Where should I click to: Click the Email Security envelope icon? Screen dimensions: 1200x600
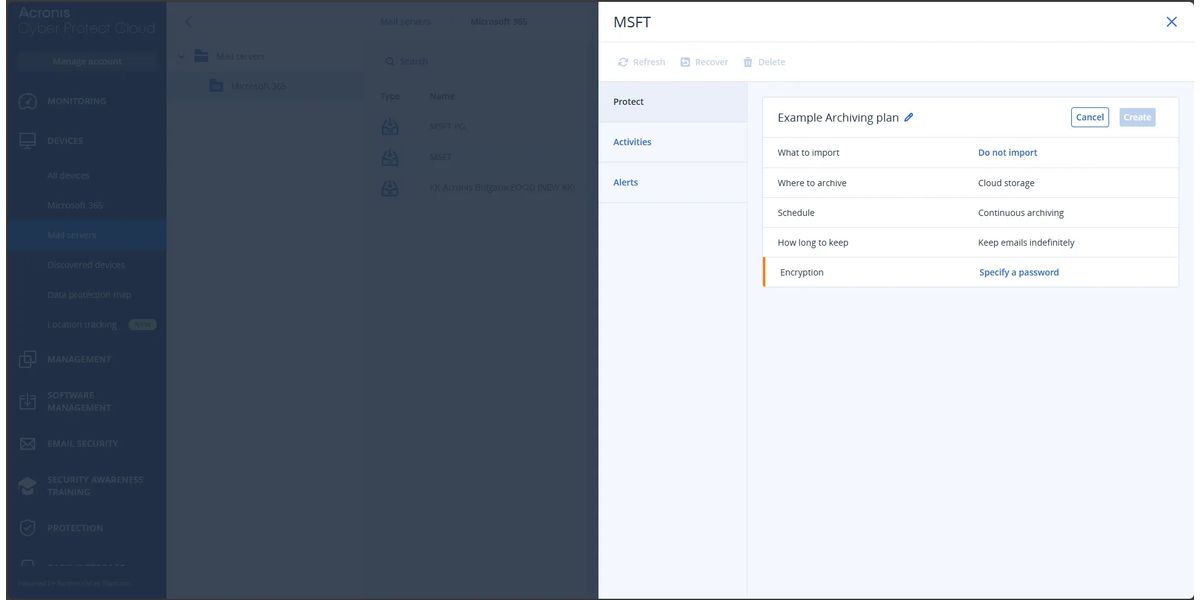28,444
